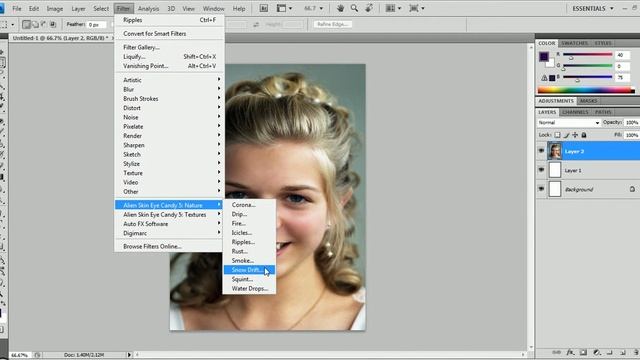This screenshot has width=640, height=360.
Task: Click the out-of-gamut warning triangle
Action: (544, 78)
